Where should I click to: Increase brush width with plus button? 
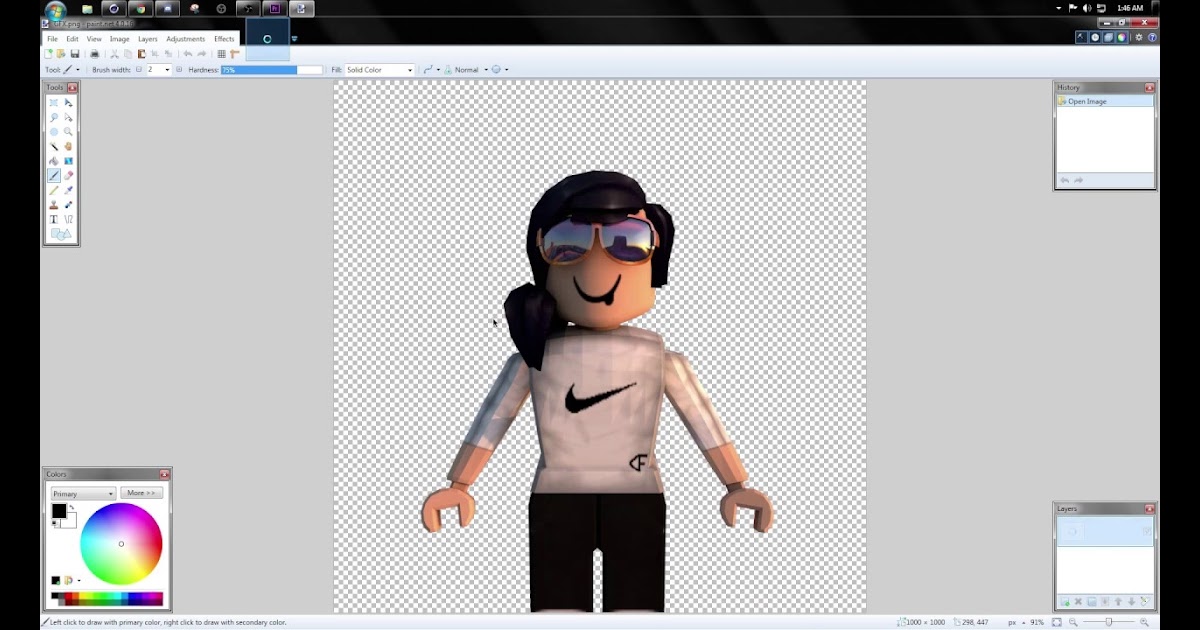point(179,70)
